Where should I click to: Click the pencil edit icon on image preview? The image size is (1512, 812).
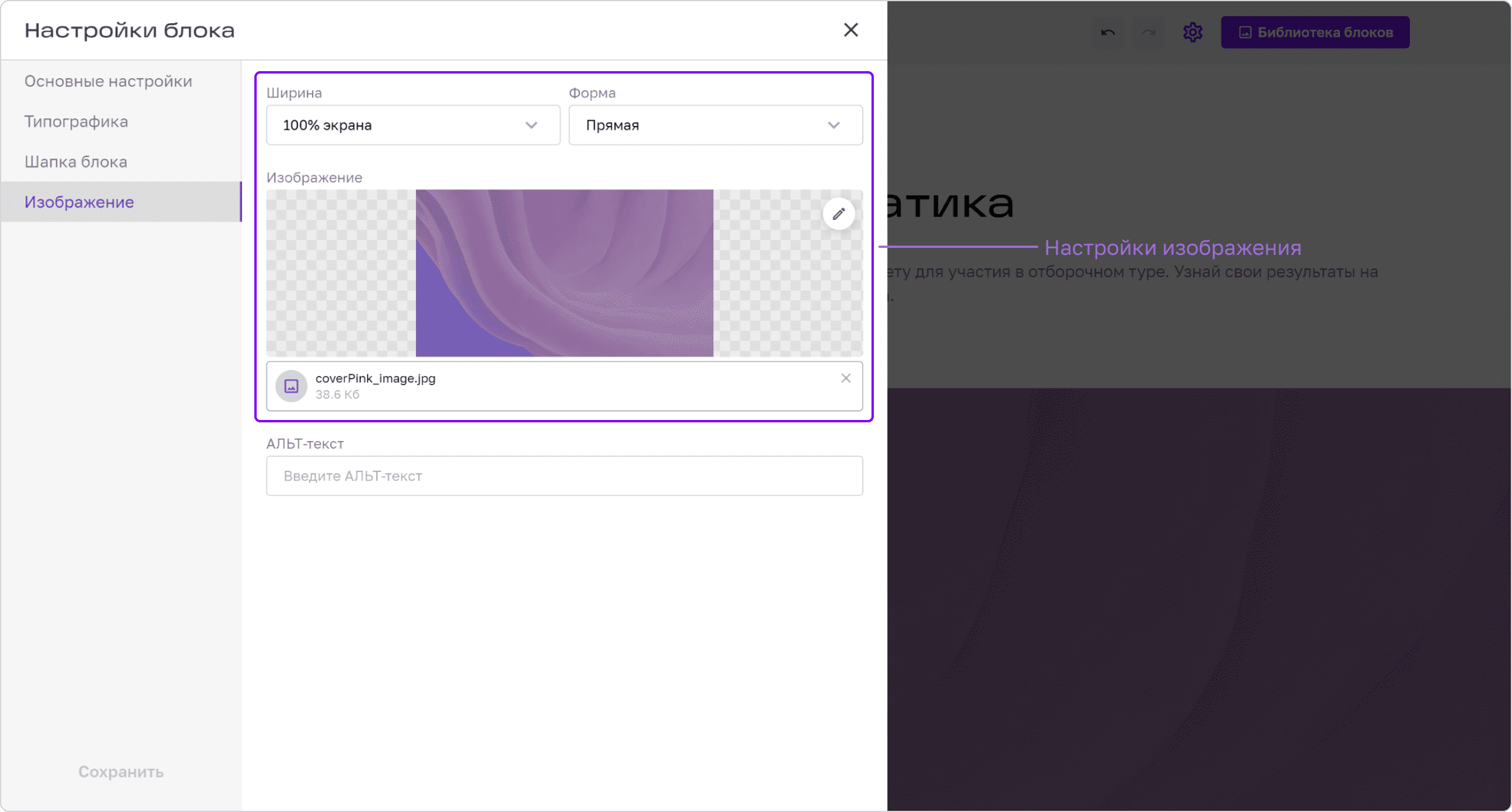[x=839, y=213]
